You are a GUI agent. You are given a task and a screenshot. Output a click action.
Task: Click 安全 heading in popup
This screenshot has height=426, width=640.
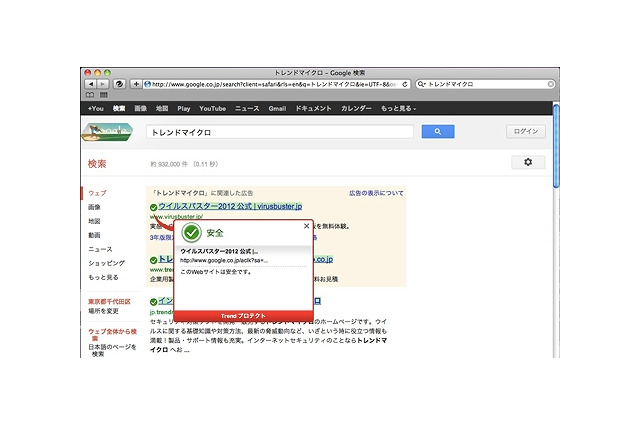[215, 233]
